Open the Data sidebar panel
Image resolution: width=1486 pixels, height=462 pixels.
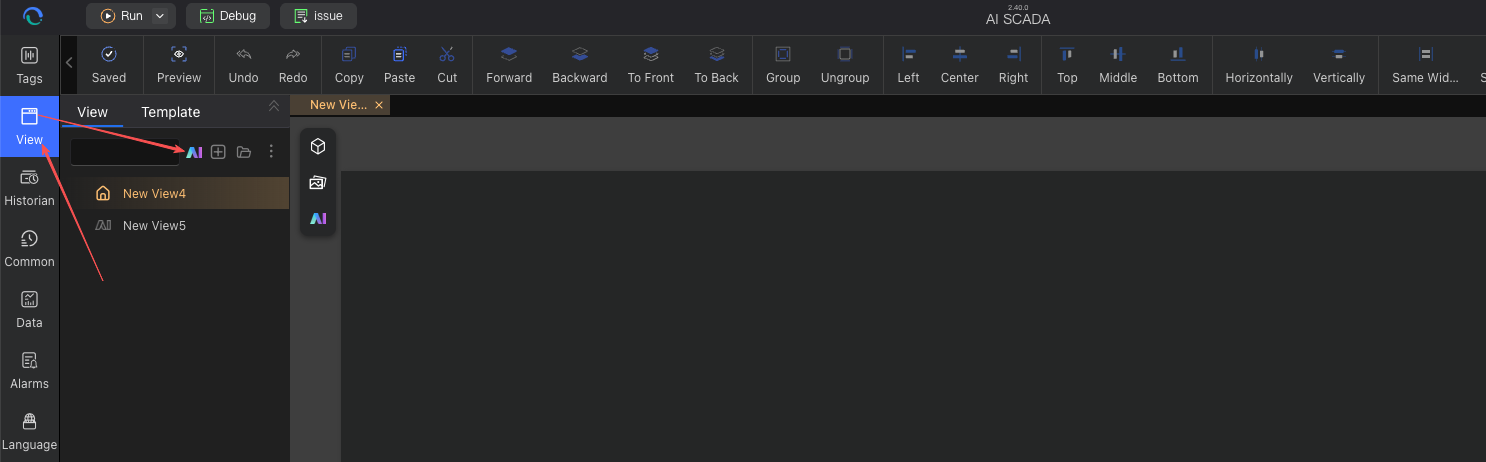[x=29, y=309]
